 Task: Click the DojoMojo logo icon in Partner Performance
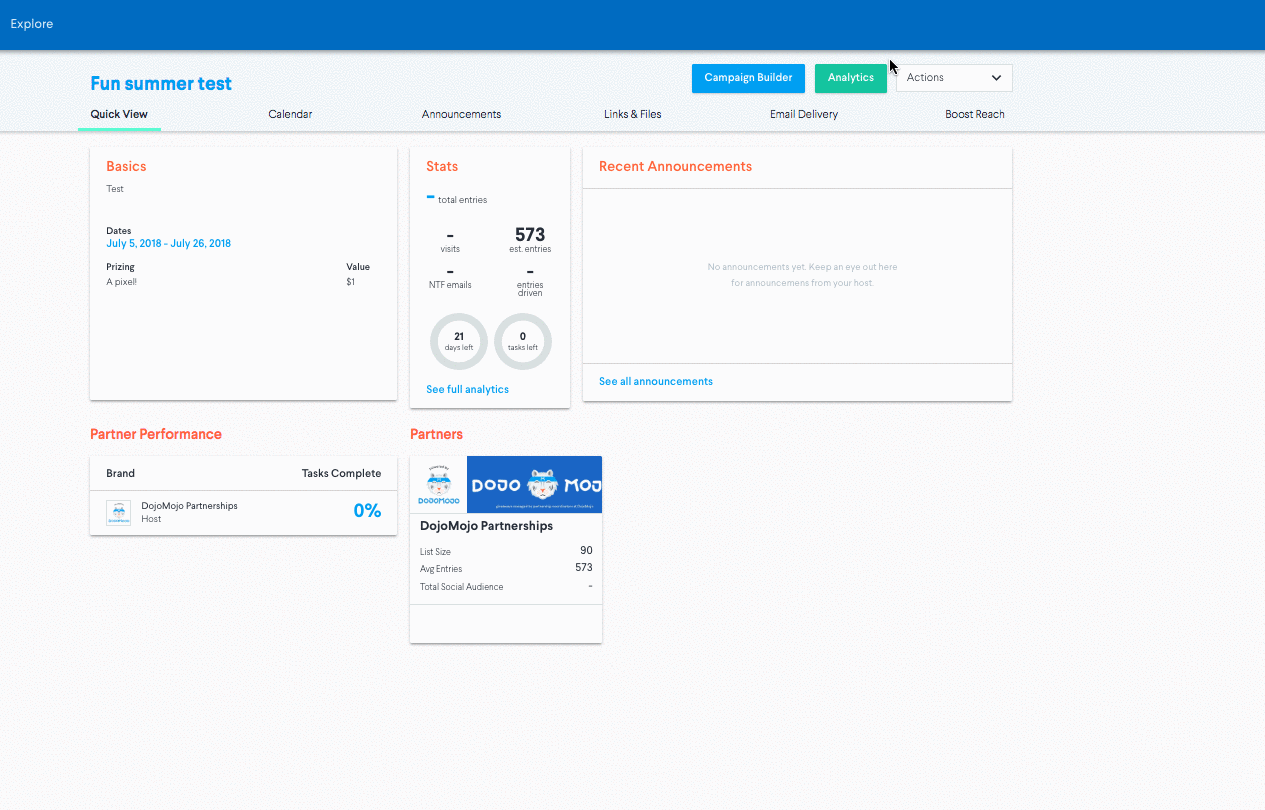click(x=119, y=512)
